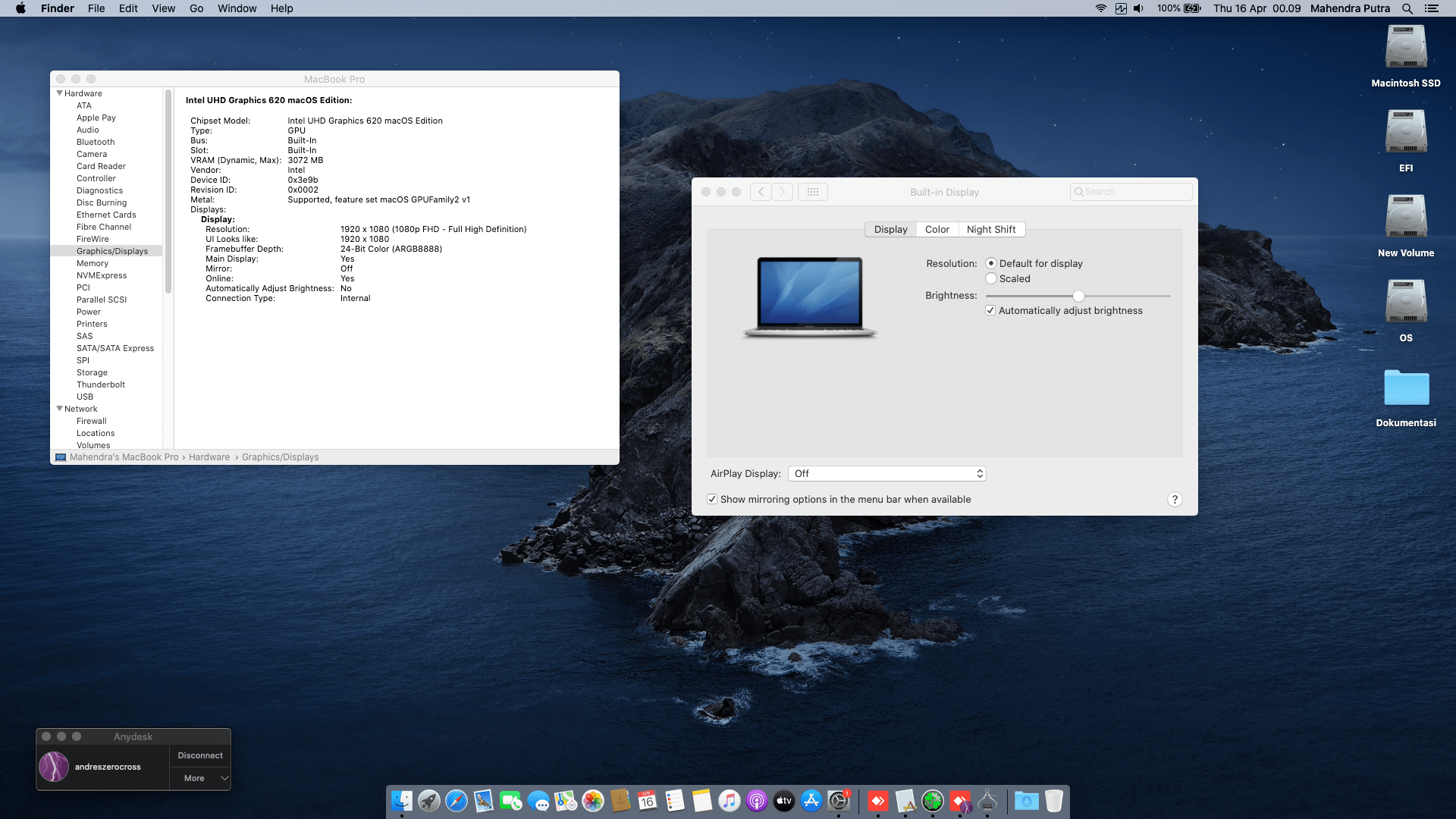Open Photos pinwheel icon in dock
The height and width of the screenshot is (819, 1456).
pos(593,801)
